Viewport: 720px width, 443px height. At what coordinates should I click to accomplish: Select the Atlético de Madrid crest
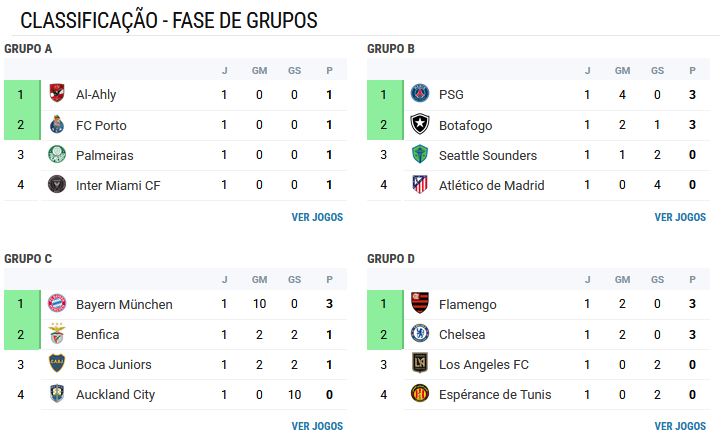420,185
